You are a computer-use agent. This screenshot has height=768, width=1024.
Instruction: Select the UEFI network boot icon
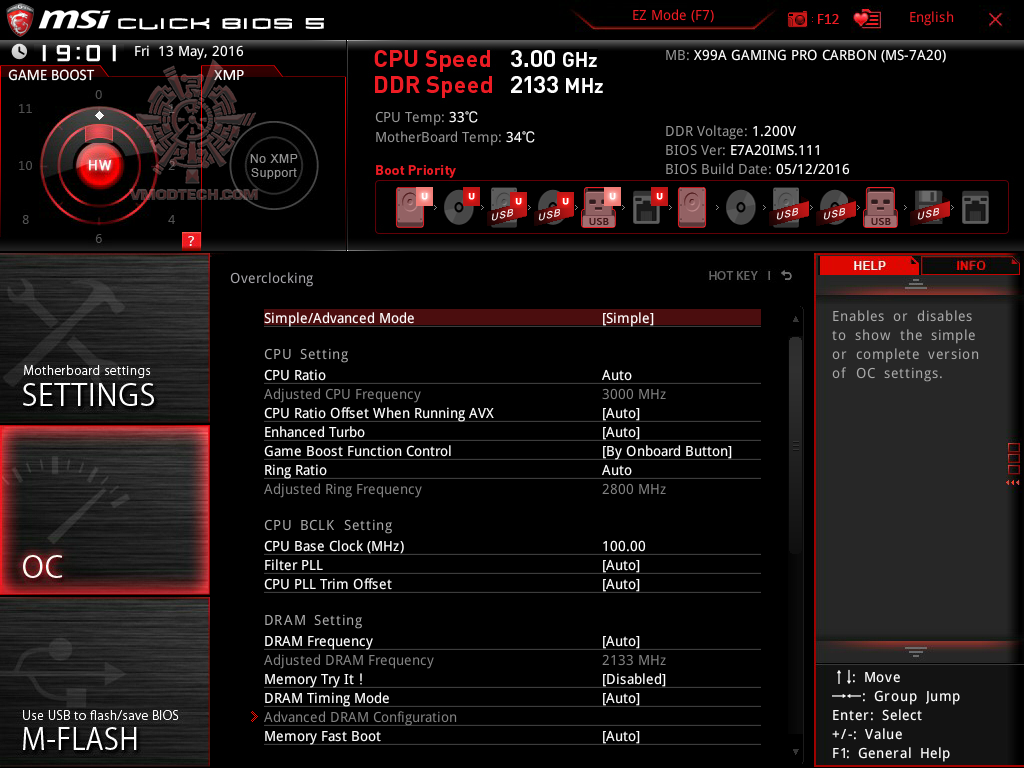coord(649,207)
